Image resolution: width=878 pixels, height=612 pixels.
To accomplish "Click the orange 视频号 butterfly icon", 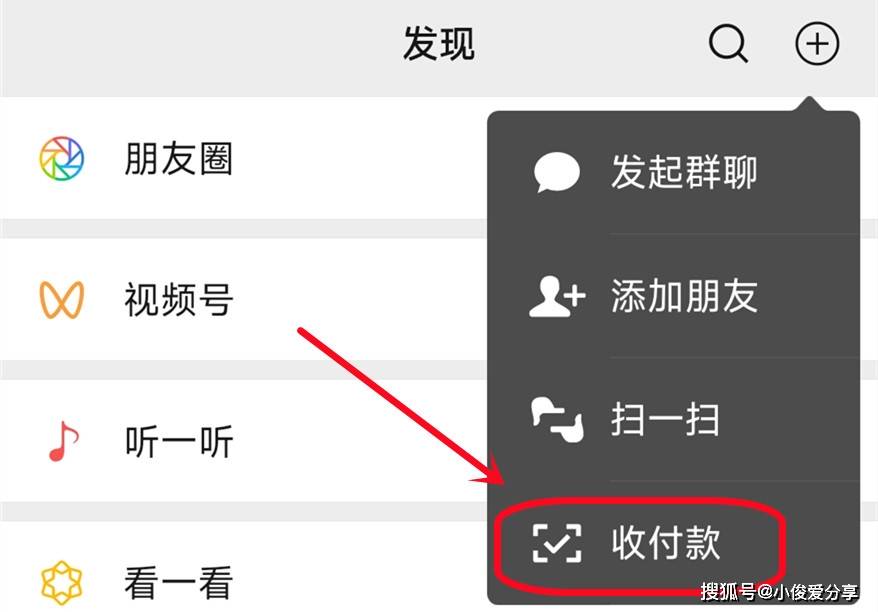I will click(x=62, y=300).
